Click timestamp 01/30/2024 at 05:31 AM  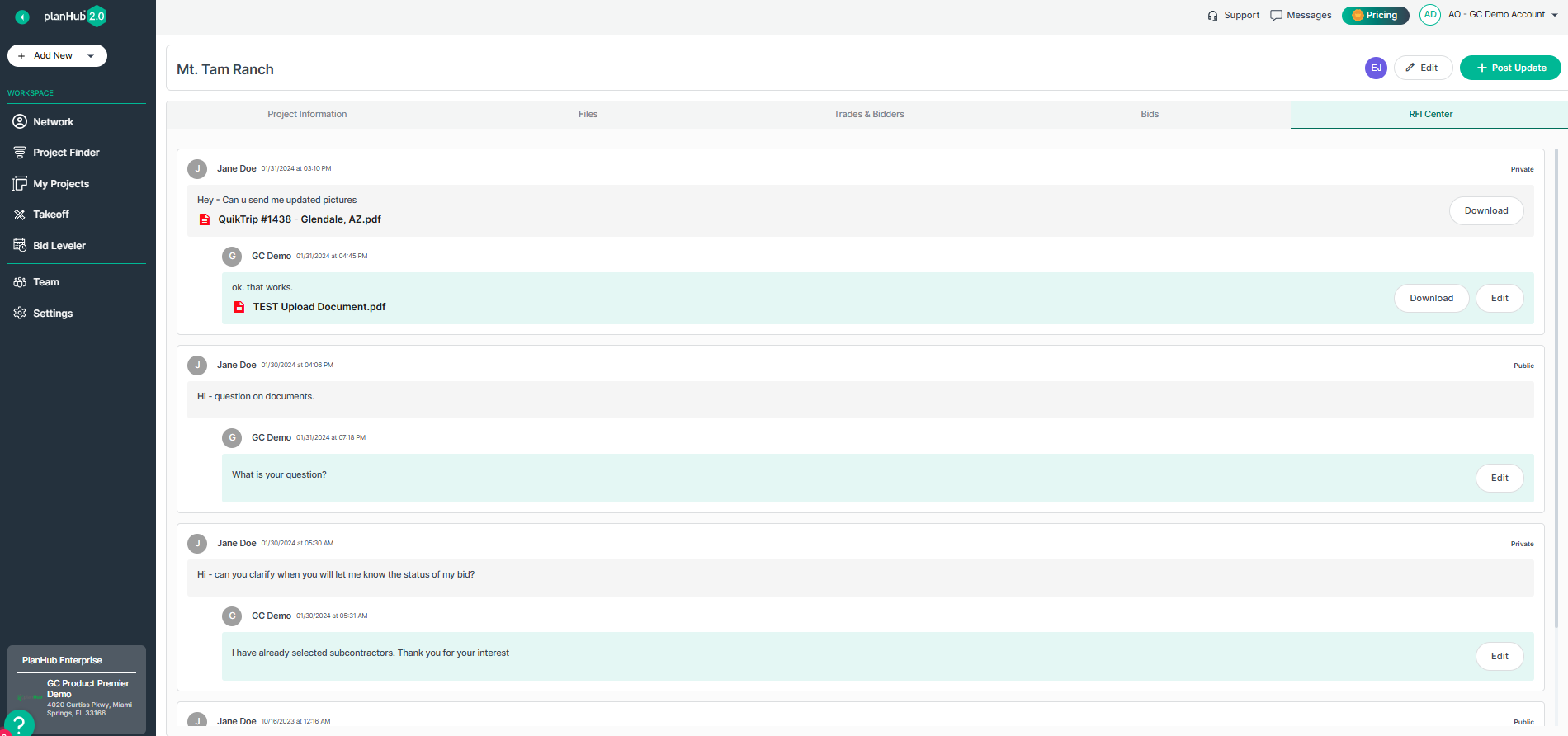[332, 616]
